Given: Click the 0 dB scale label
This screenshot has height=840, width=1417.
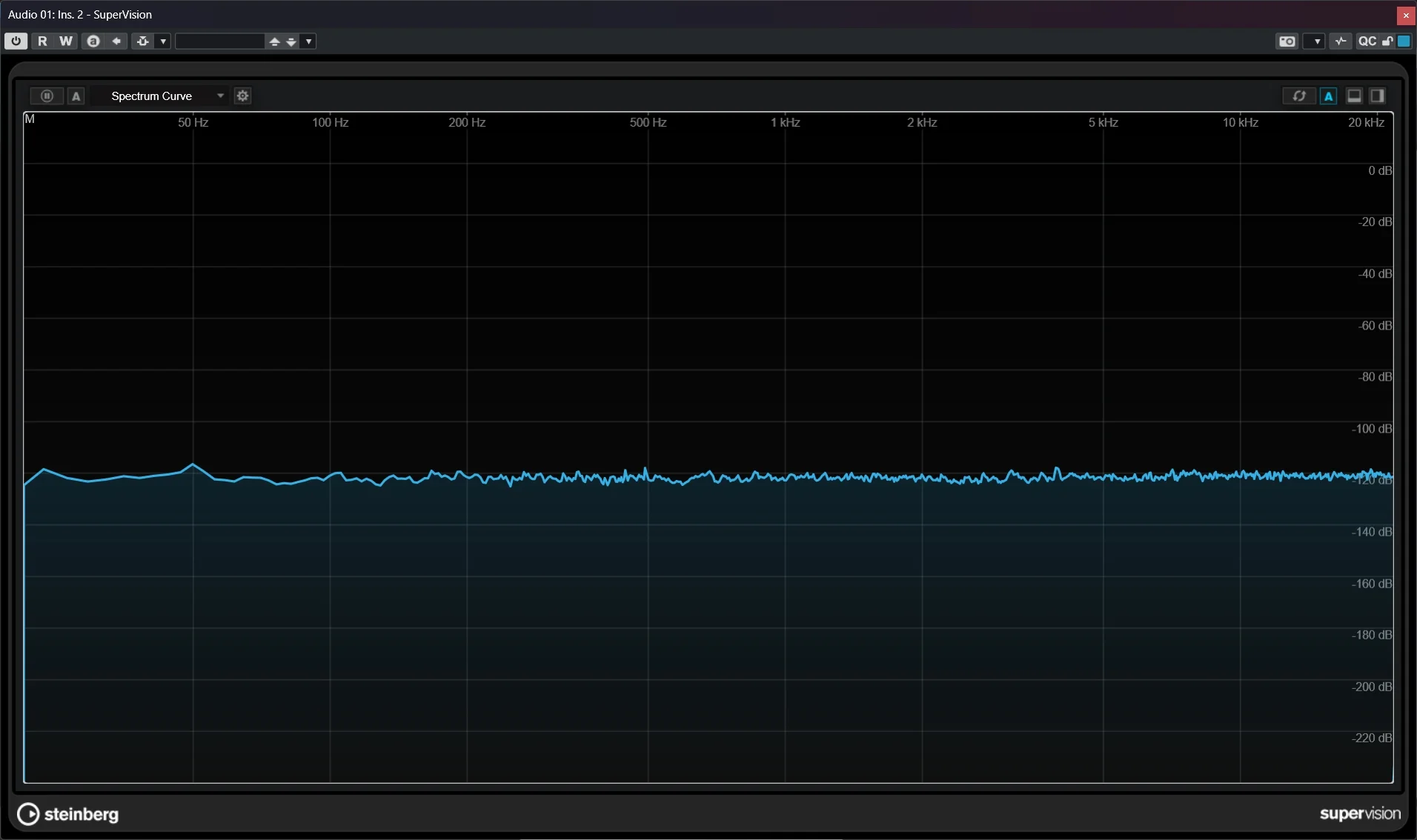Looking at the screenshot, I should (x=1380, y=171).
